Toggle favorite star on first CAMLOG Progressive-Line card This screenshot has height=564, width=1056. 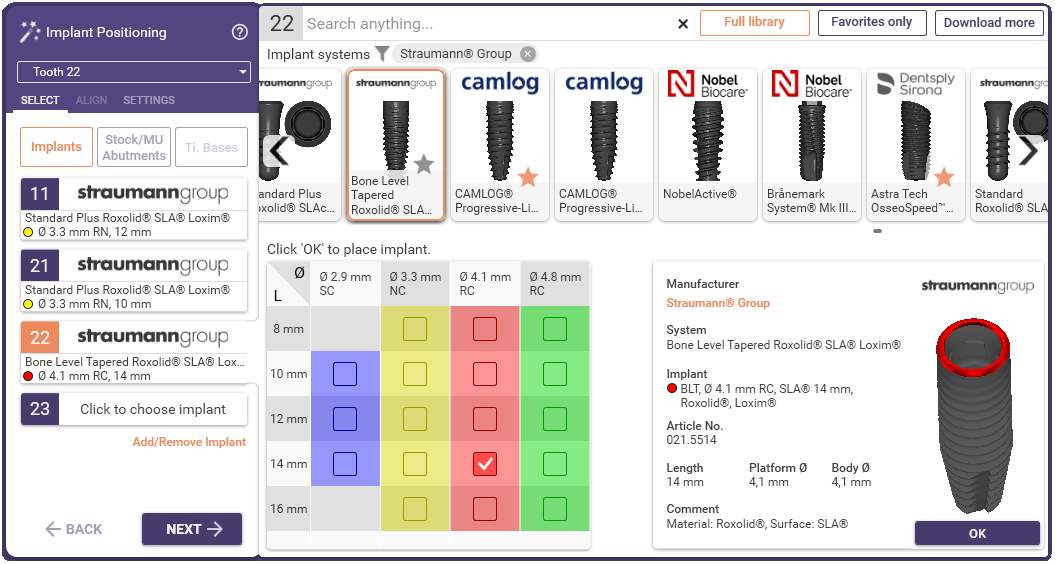coord(529,177)
